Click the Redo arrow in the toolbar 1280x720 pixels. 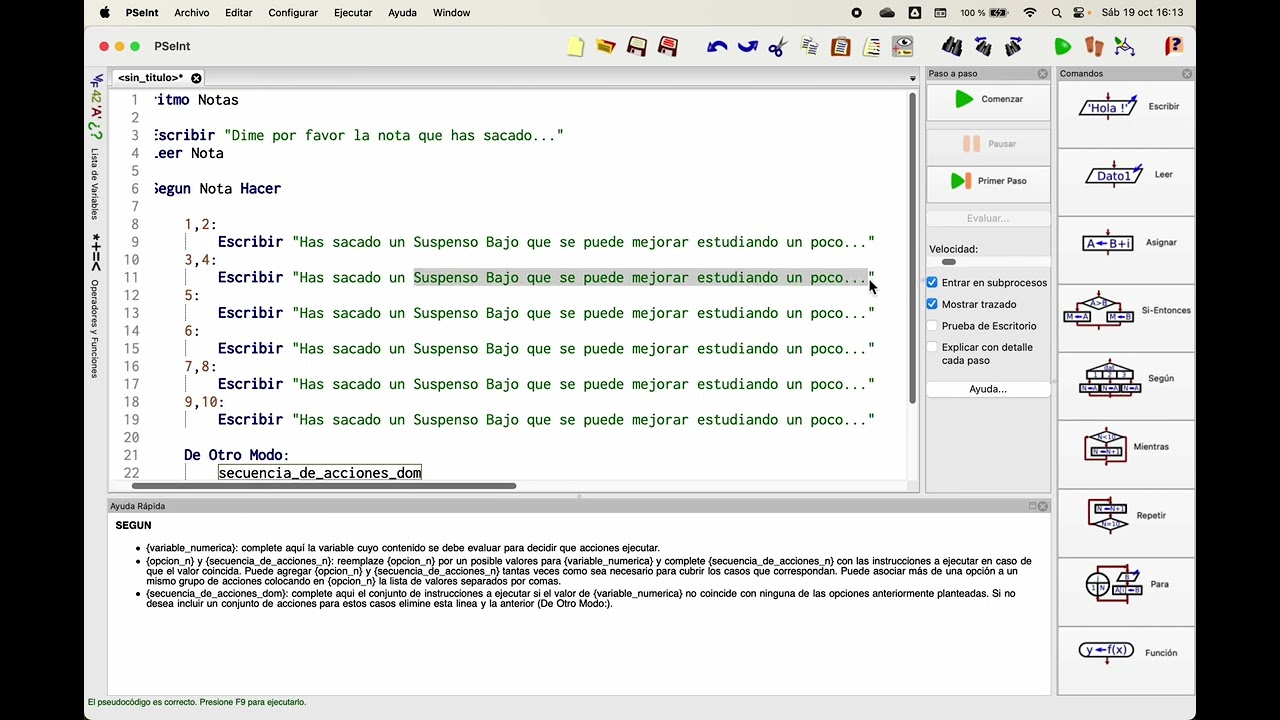(747, 47)
